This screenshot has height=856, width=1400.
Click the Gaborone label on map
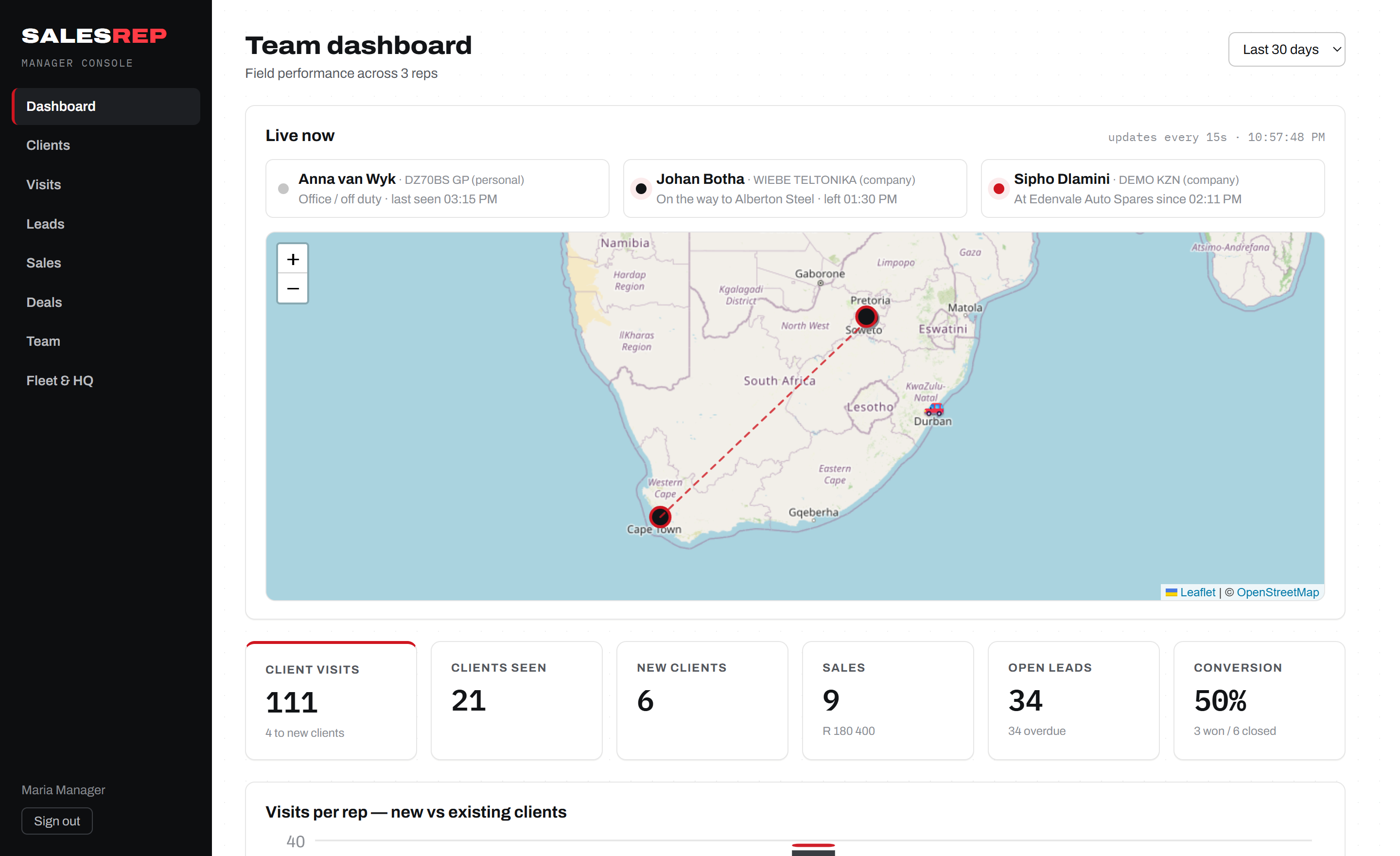(x=819, y=274)
